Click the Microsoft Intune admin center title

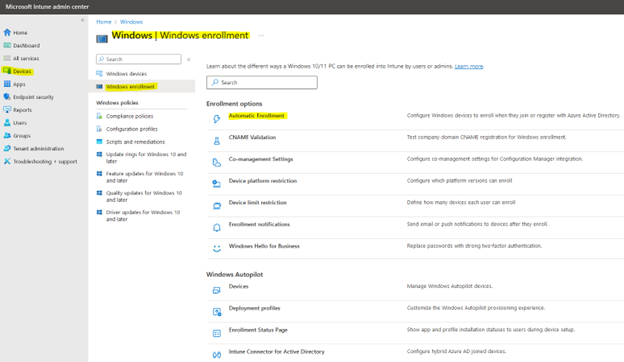point(47,7)
